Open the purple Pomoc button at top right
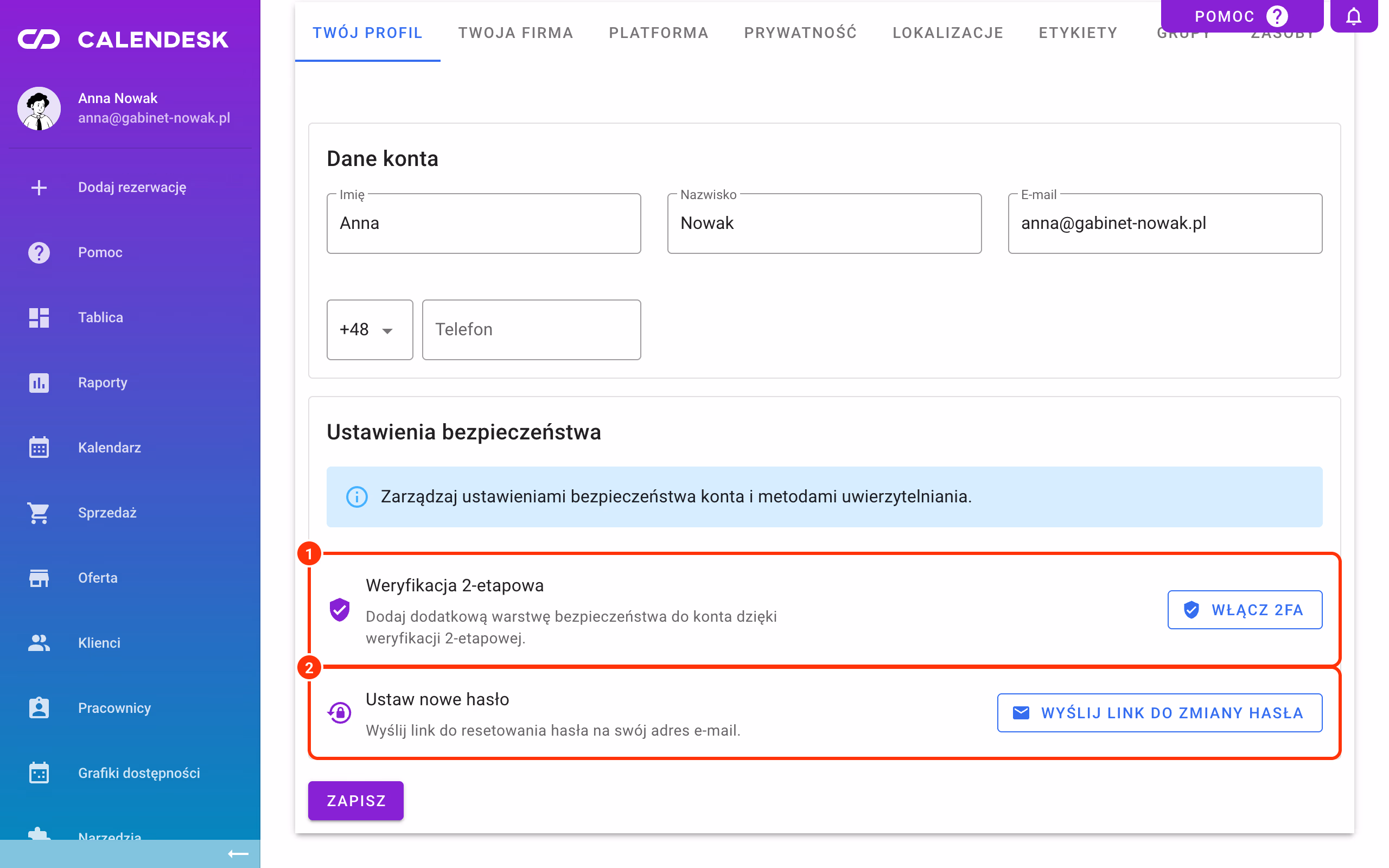The width and height of the screenshot is (1389, 868). pyautogui.click(x=1241, y=16)
